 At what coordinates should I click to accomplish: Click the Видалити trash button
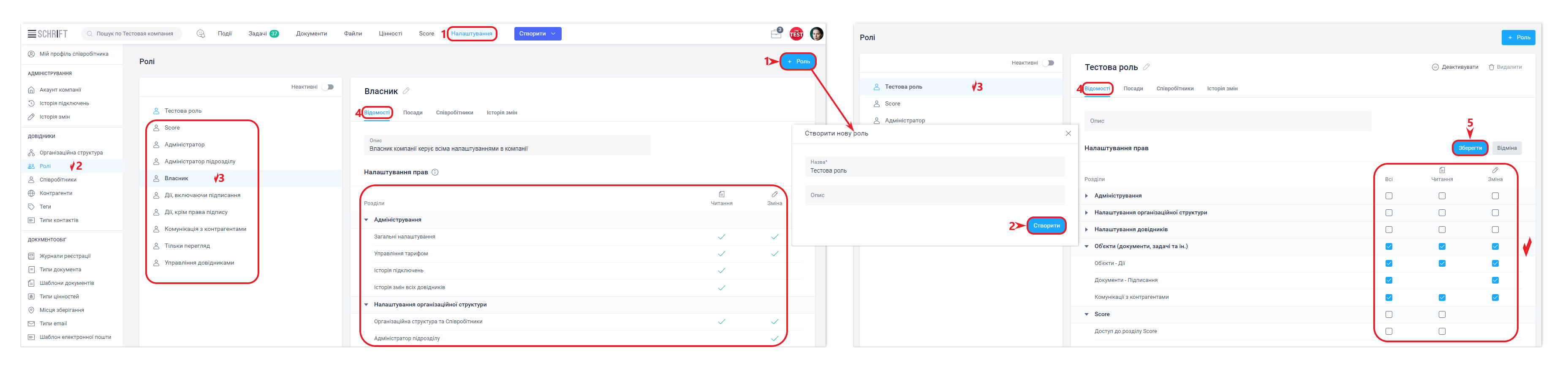(x=1505, y=67)
